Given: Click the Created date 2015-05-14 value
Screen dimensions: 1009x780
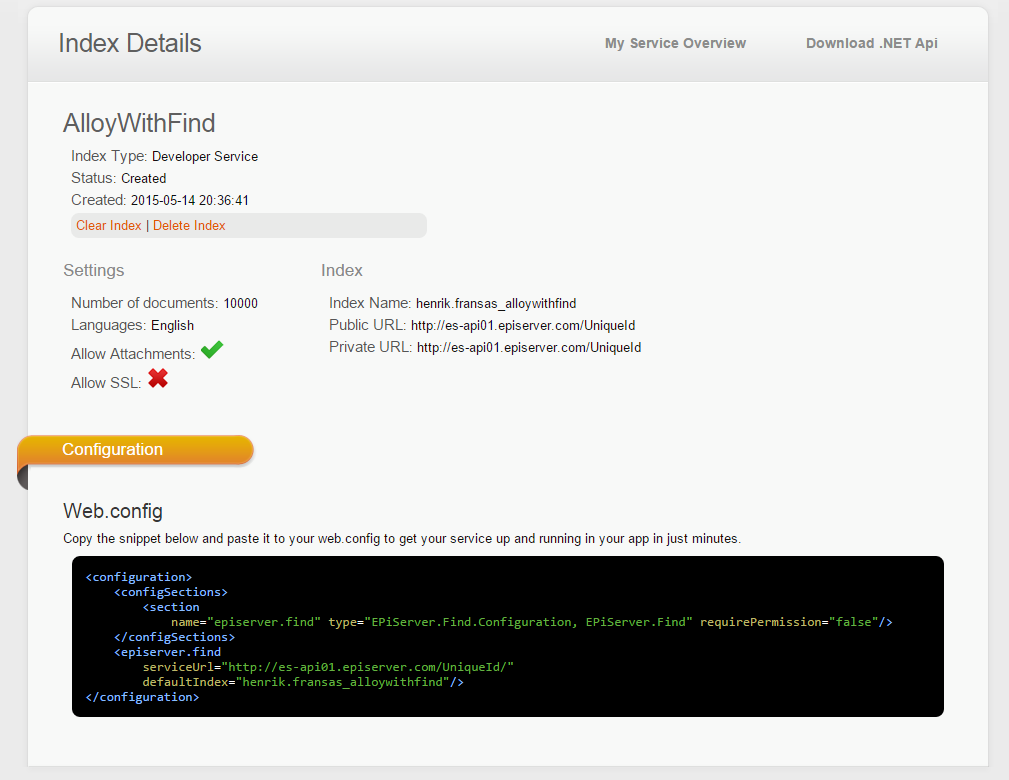Looking at the screenshot, I should pos(189,200).
